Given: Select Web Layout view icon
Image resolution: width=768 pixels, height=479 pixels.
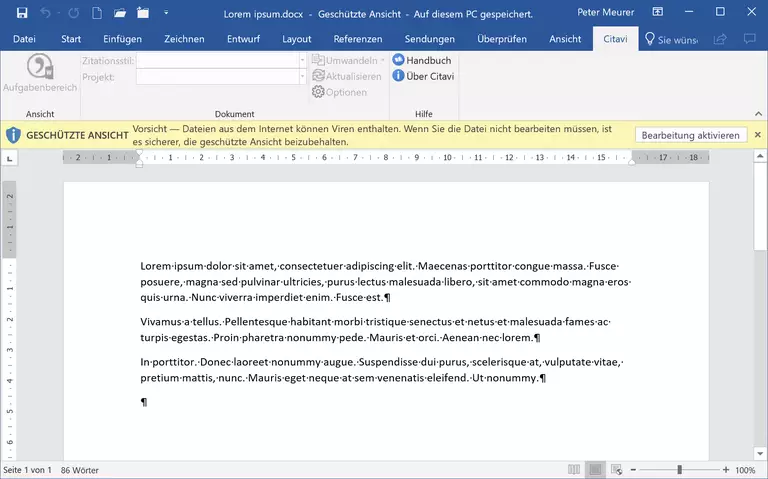Looking at the screenshot, I should [x=617, y=469].
